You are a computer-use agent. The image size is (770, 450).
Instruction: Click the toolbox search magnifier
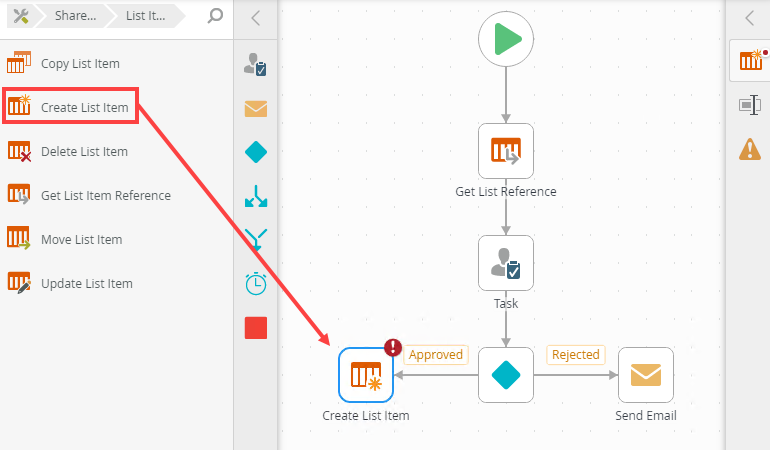(215, 16)
